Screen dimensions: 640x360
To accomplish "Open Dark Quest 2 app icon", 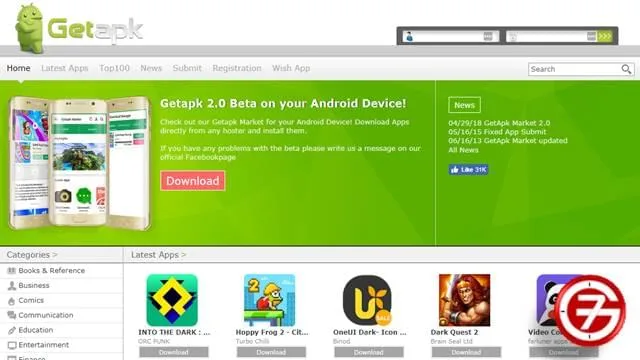I will pos(464,300).
